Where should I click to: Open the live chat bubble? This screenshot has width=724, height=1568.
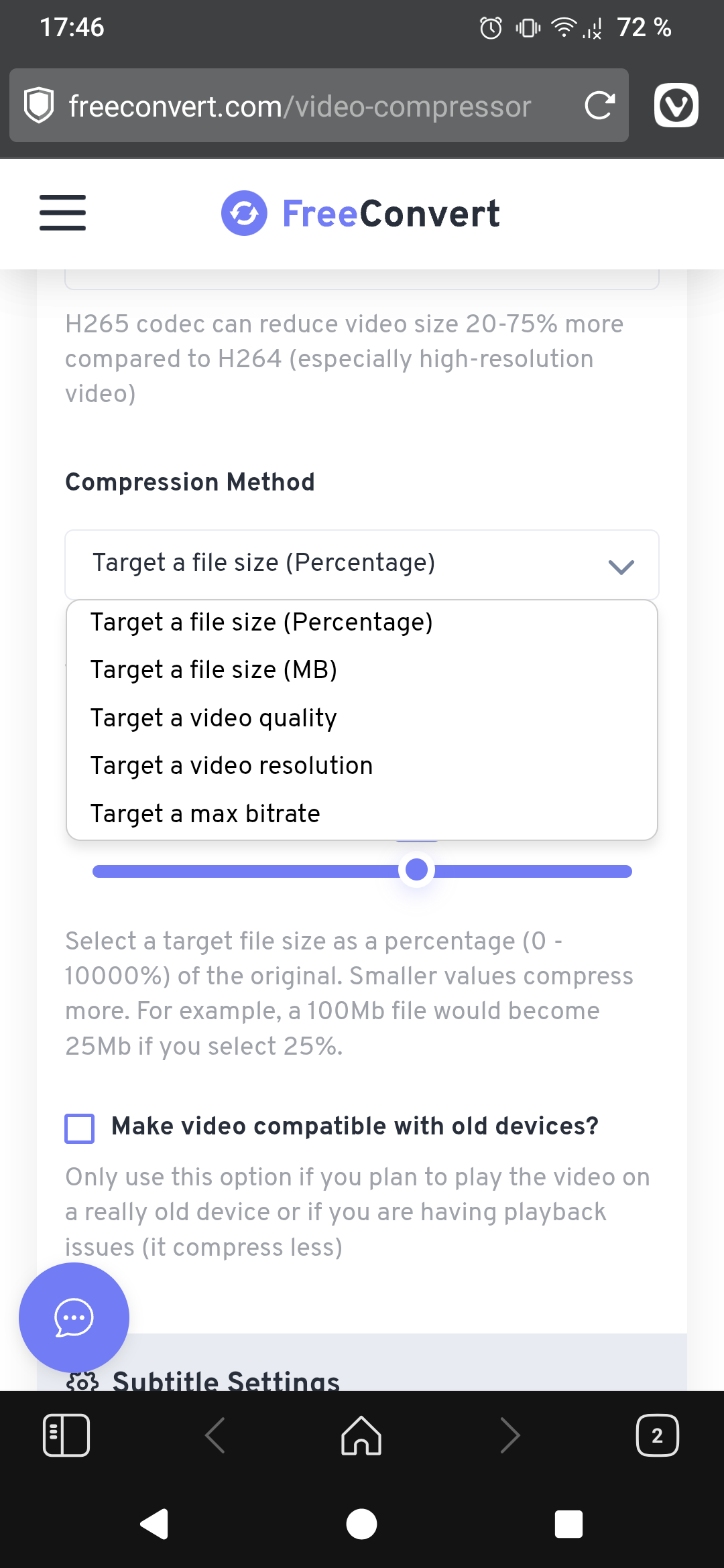pos(74,1317)
